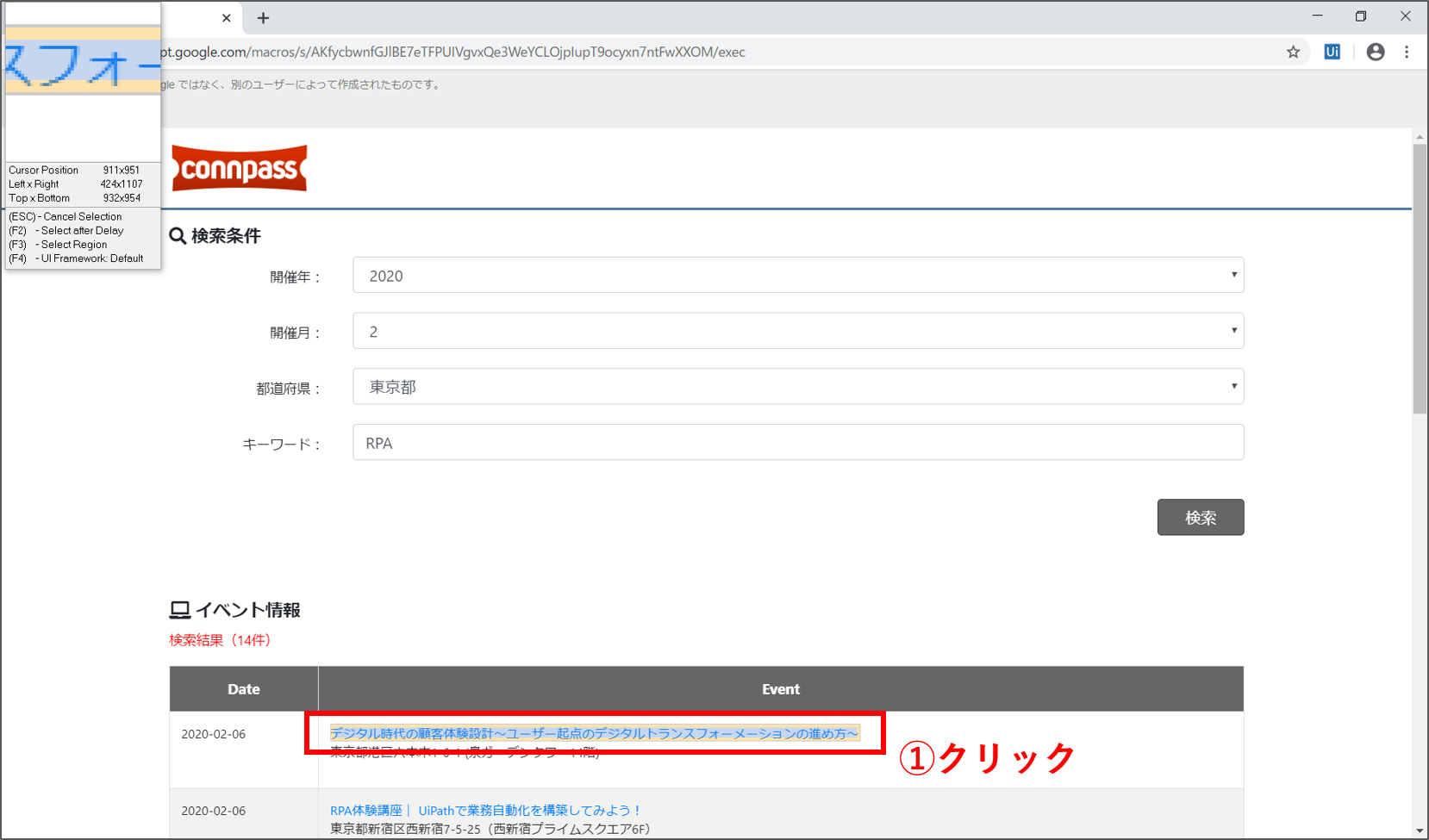Image resolution: width=1429 pixels, height=840 pixels.
Task: Open Chrome's three-dot menu
Action: (x=1407, y=53)
